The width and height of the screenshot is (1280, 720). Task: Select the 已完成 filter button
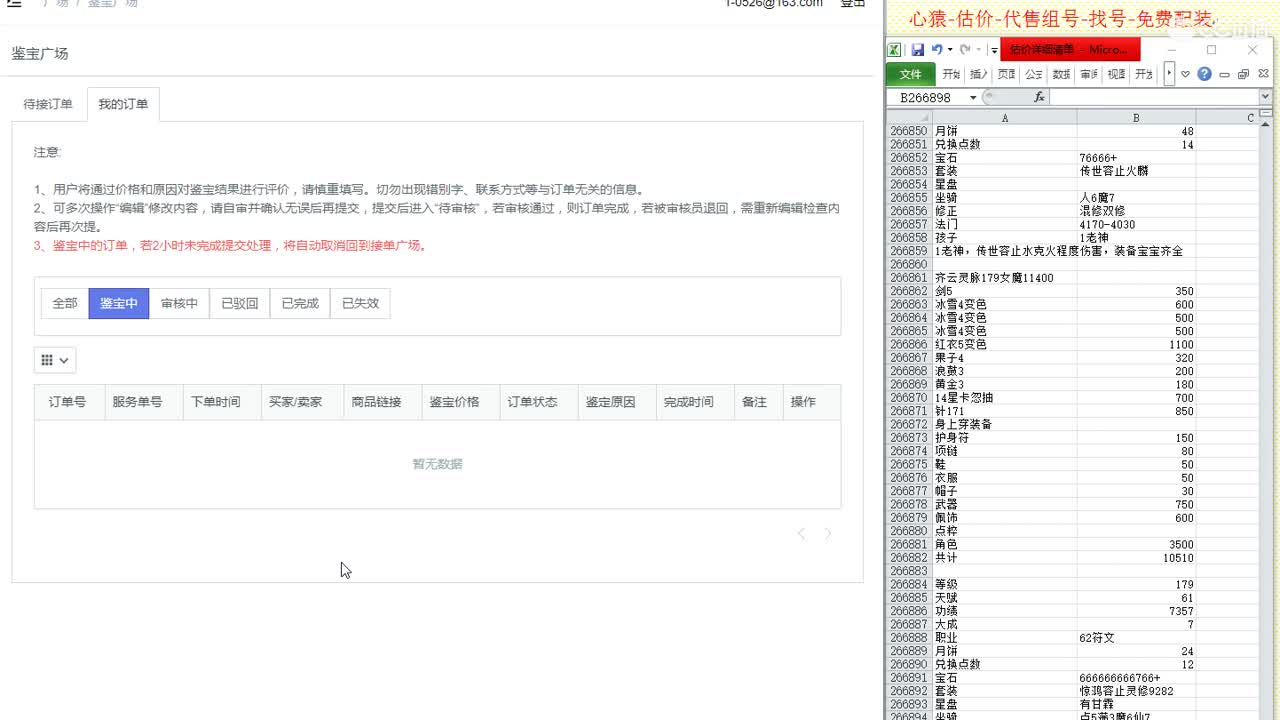tap(300, 303)
